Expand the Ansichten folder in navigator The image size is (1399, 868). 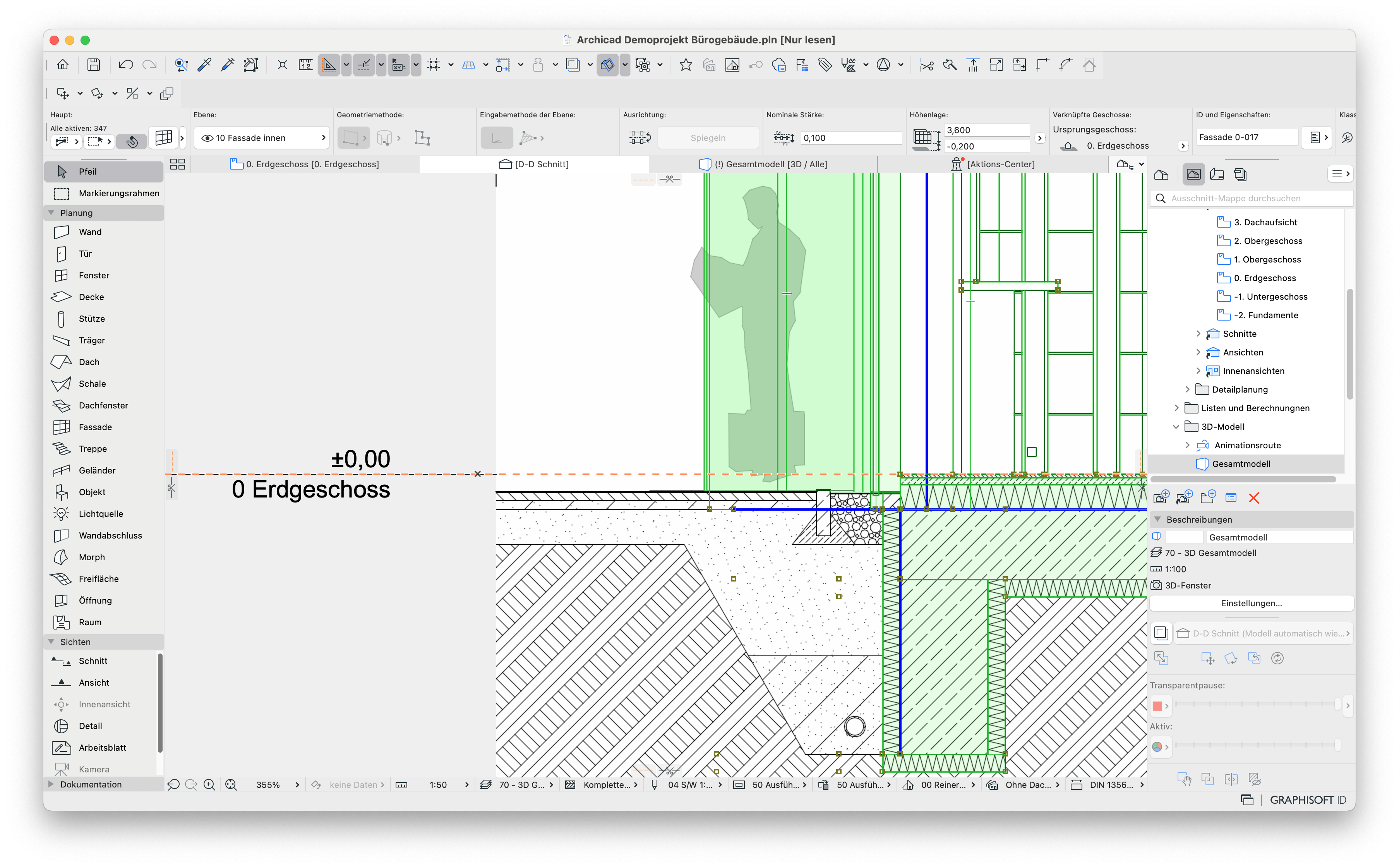[1198, 352]
